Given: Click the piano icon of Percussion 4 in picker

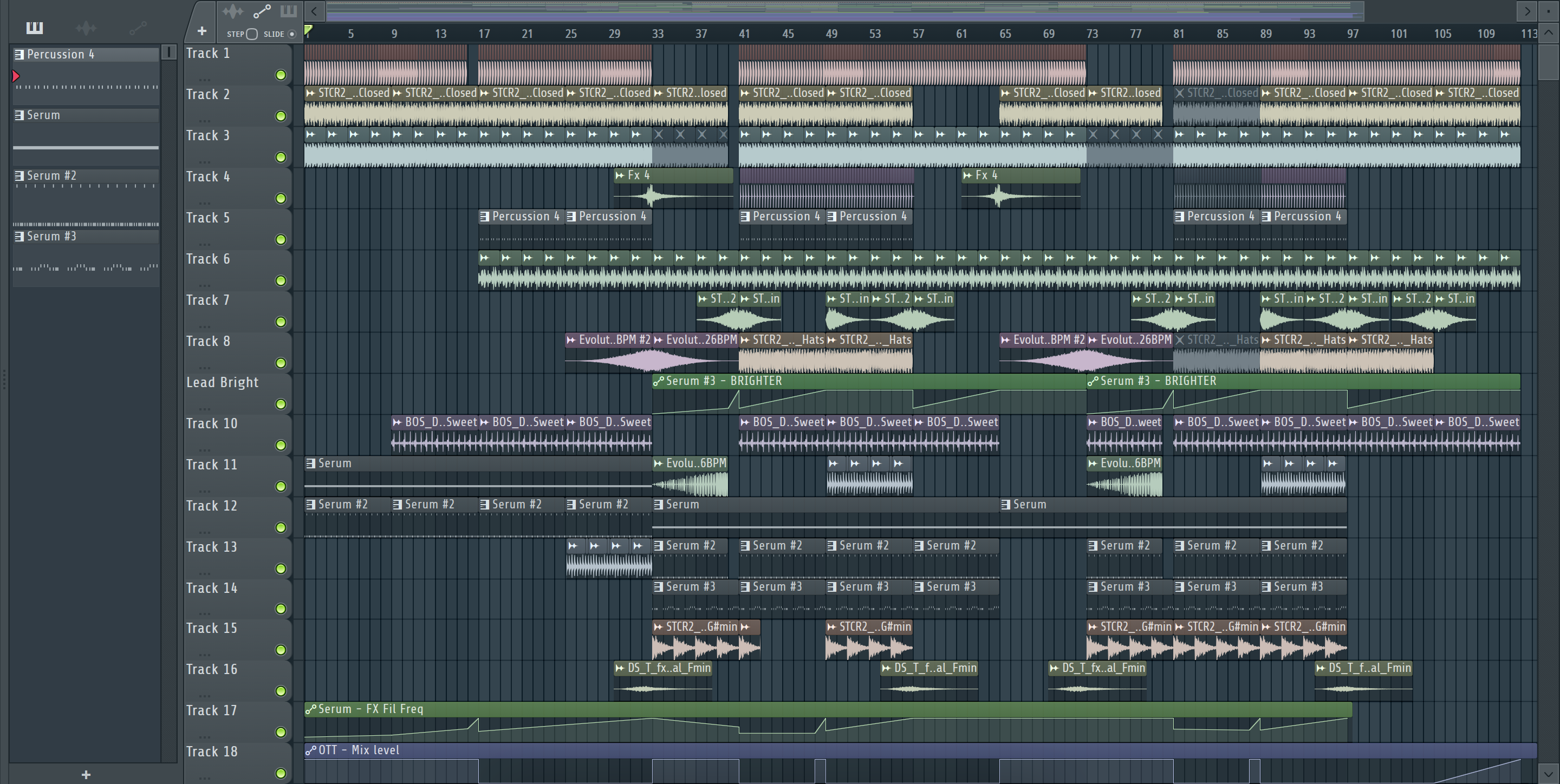Looking at the screenshot, I should 19,55.
